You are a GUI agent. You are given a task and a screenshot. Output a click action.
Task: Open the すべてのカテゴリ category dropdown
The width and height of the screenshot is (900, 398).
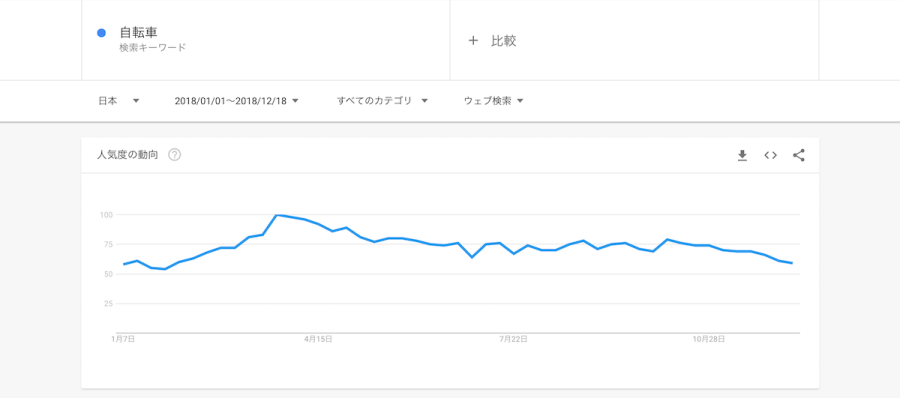tap(382, 101)
